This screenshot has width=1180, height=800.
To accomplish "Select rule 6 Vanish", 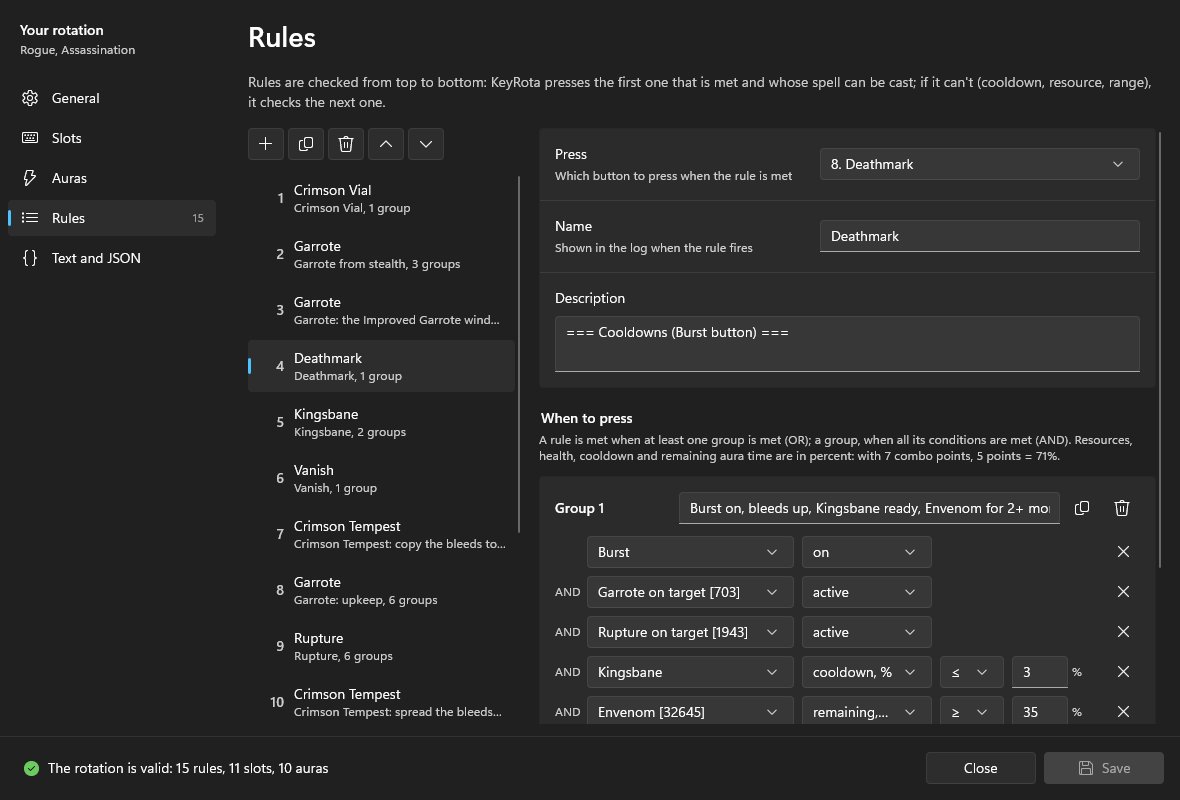I will click(382, 478).
